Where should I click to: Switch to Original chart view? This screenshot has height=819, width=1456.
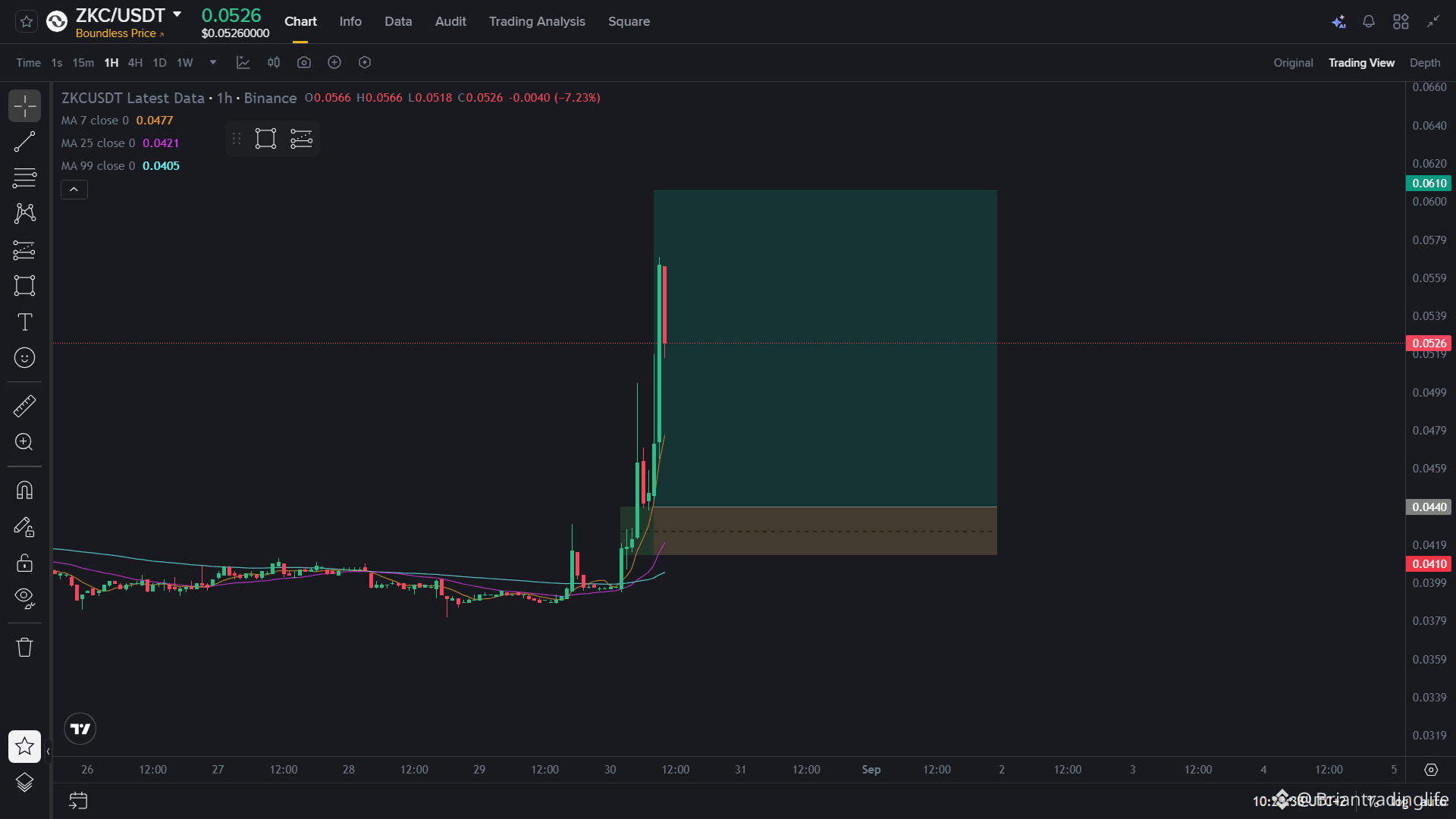pos(1293,63)
